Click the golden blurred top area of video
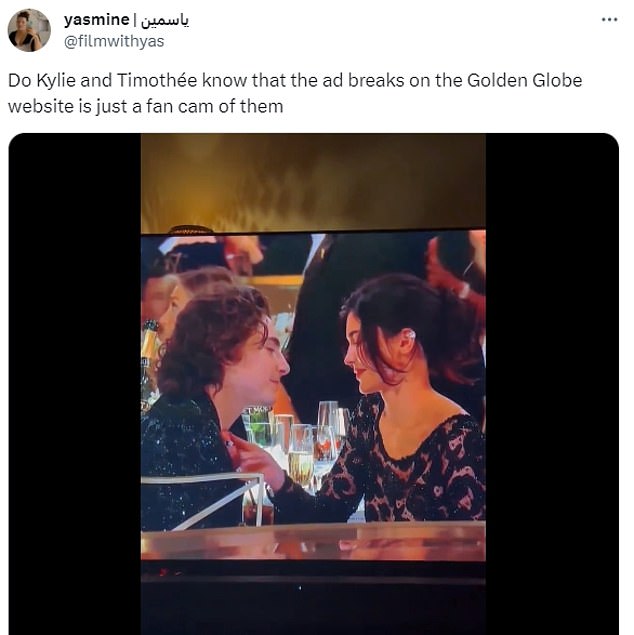The image size is (634, 635). [313, 182]
